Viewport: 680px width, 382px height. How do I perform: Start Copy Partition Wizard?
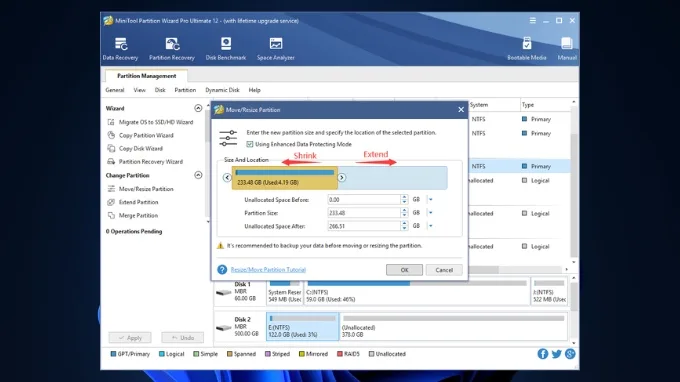[141, 135]
